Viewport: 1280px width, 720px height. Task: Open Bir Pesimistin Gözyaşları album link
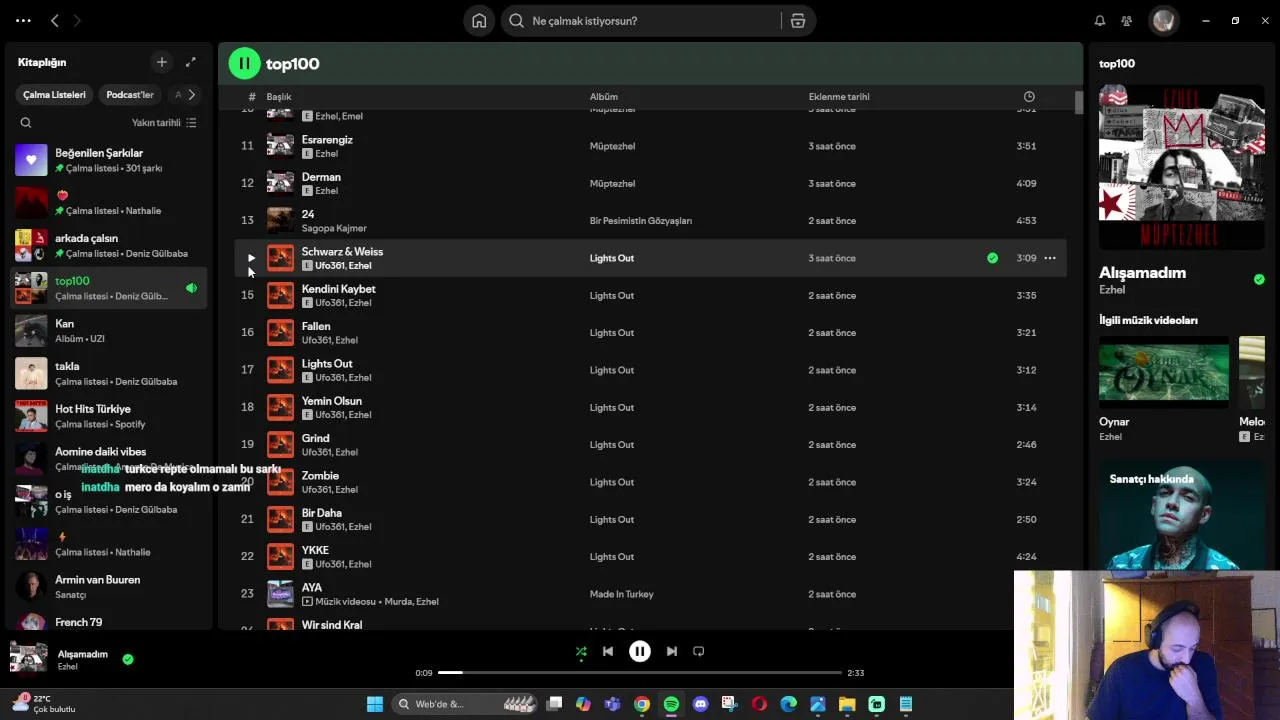[x=641, y=221]
